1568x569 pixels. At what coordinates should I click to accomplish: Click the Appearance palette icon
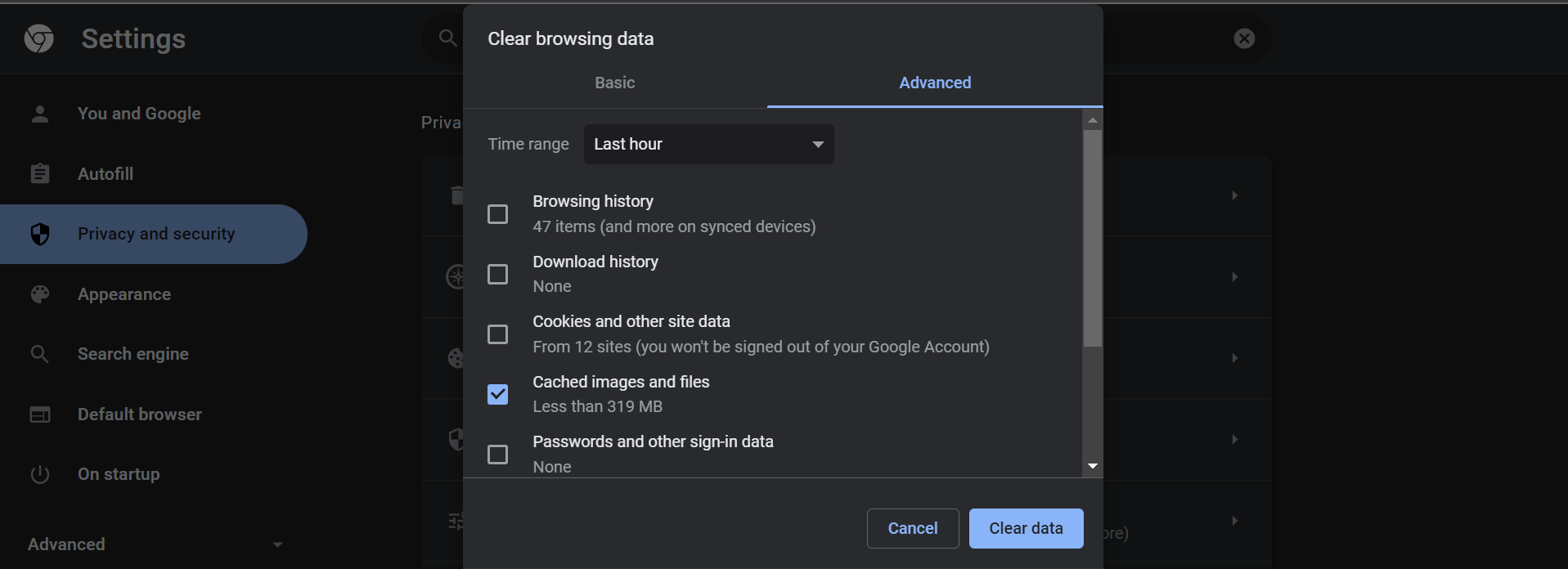tap(39, 294)
